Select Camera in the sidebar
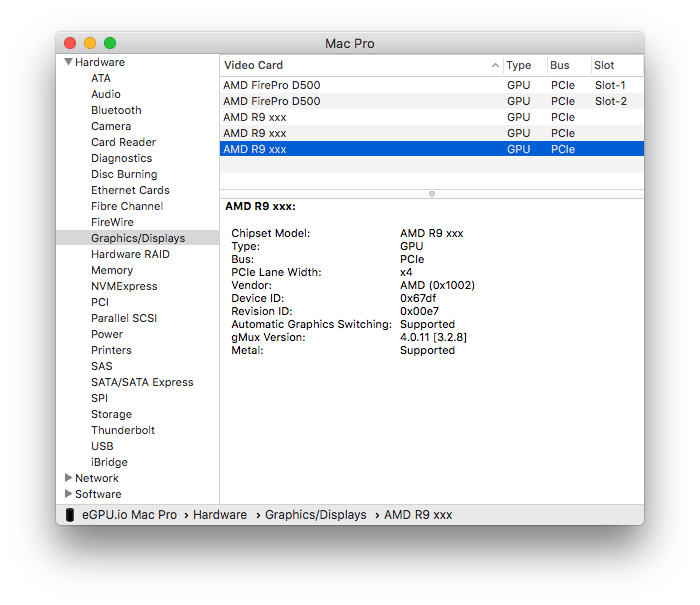The width and height of the screenshot is (700, 605). [111, 126]
